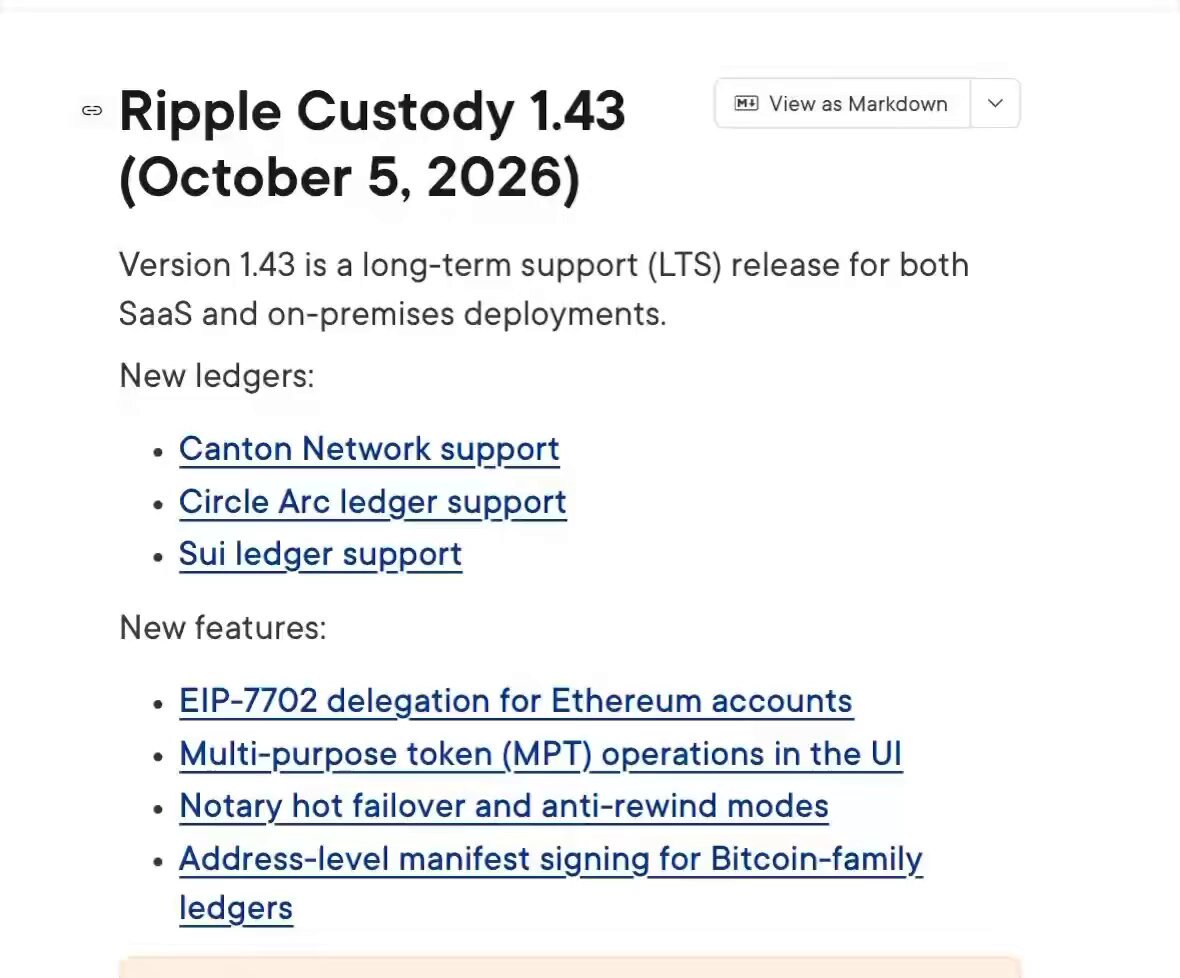Click the Ripple Custody 1.43 heading title
The width and height of the screenshot is (1180, 978).
click(x=372, y=112)
